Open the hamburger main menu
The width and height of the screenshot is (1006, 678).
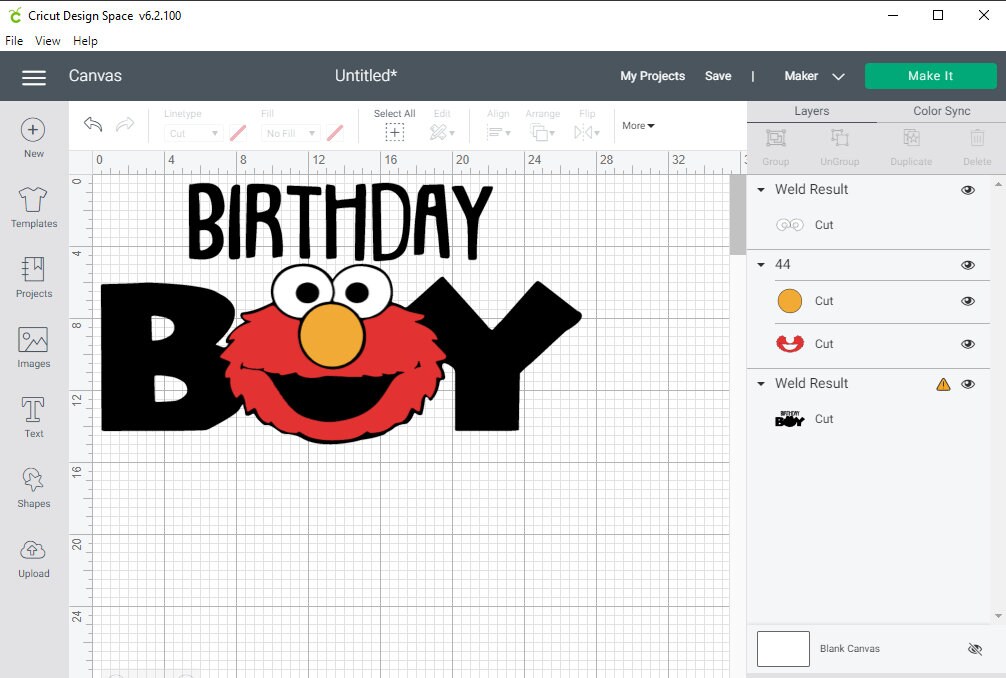(34, 78)
